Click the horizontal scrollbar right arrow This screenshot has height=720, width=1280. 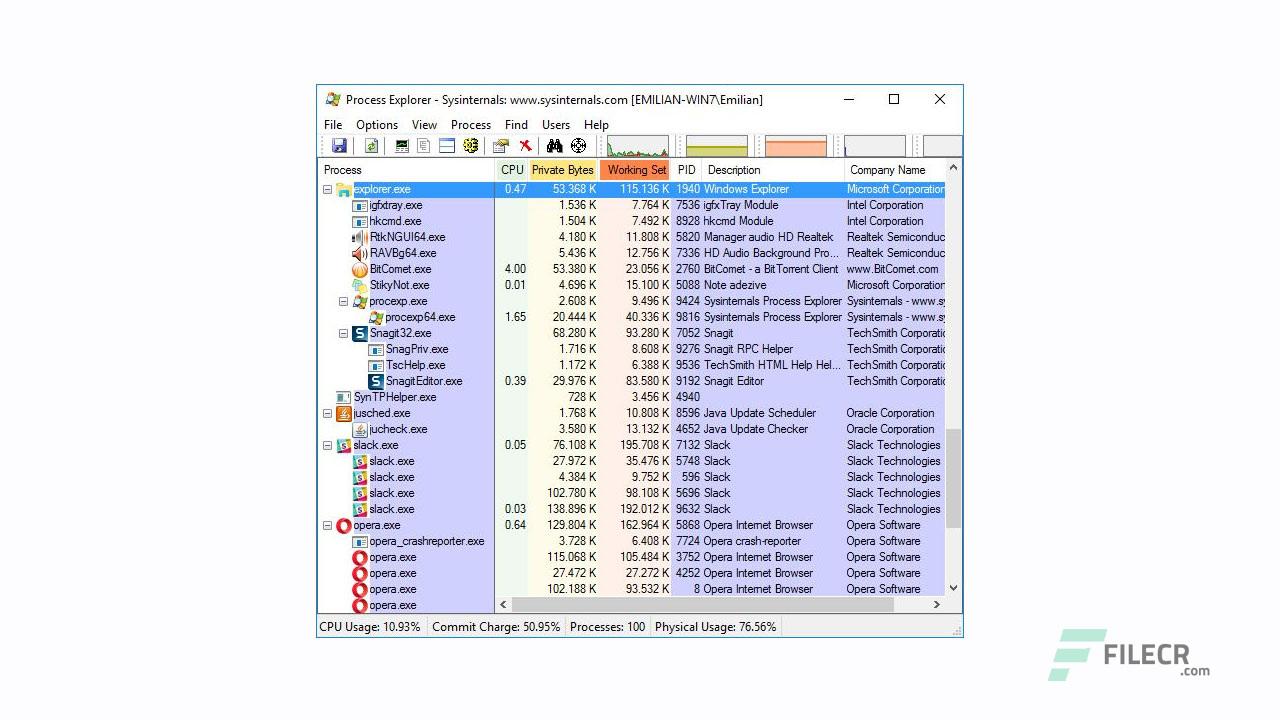click(x=937, y=604)
